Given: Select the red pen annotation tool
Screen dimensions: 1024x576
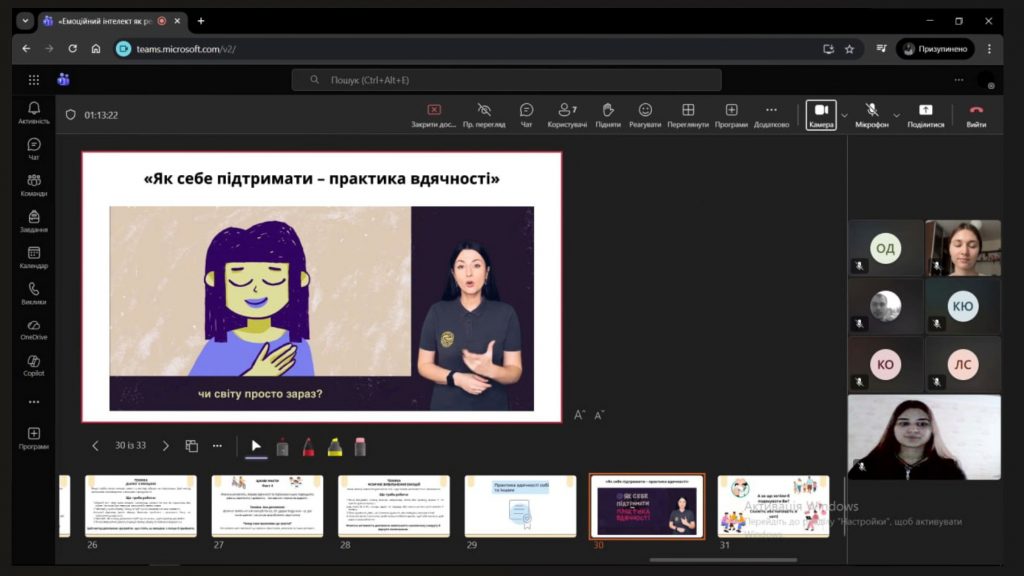Looking at the screenshot, I should 309,447.
